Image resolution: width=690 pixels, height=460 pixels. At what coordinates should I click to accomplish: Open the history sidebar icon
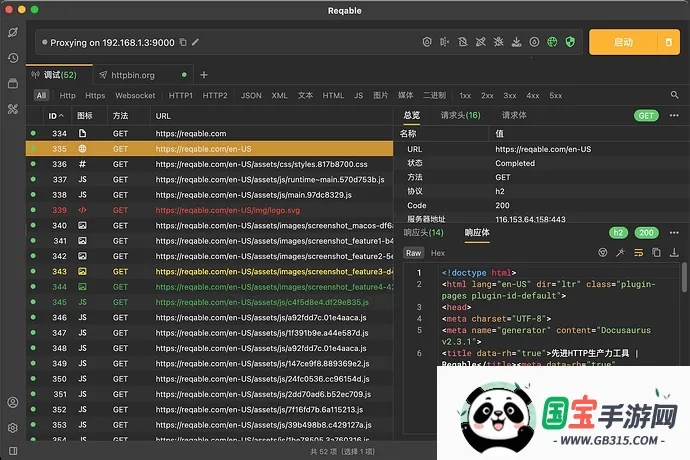pos(13,58)
